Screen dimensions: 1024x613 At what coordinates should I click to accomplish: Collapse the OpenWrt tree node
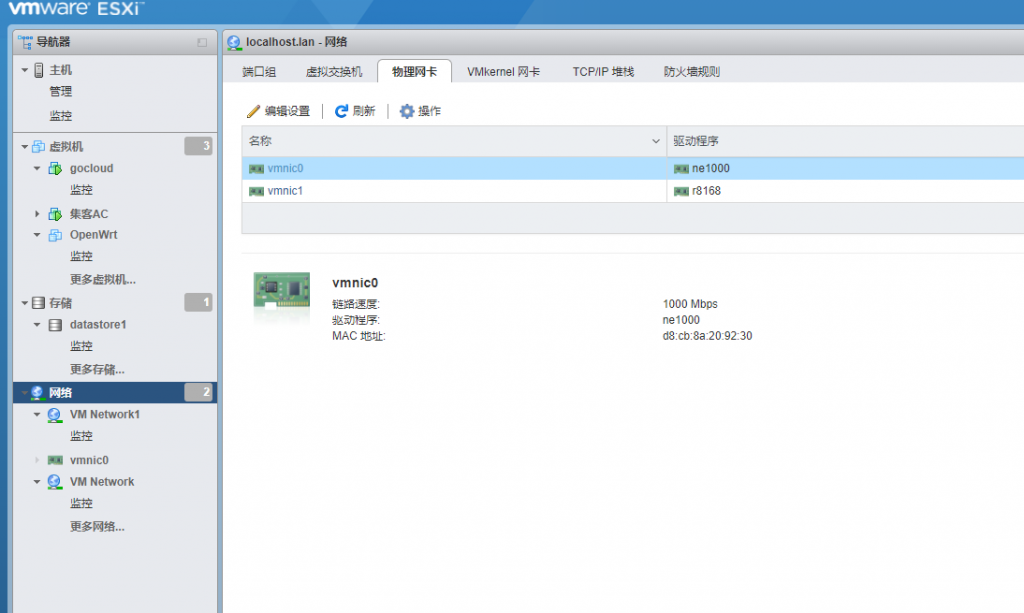37,234
